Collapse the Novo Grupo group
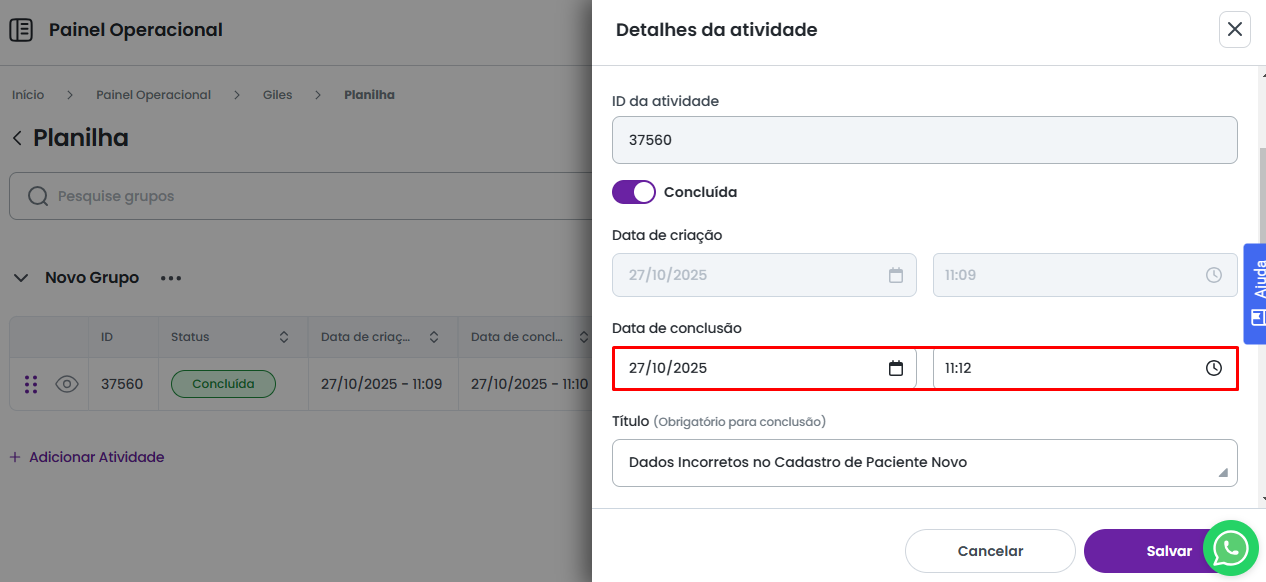 click(x=20, y=278)
